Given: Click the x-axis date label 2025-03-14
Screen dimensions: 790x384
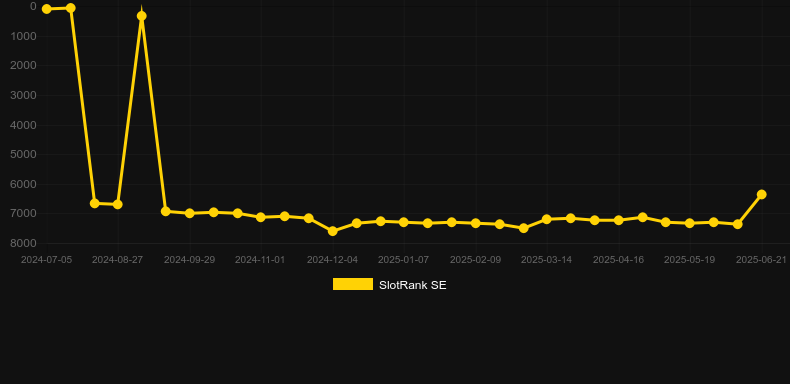Looking at the screenshot, I should (547, 260).
